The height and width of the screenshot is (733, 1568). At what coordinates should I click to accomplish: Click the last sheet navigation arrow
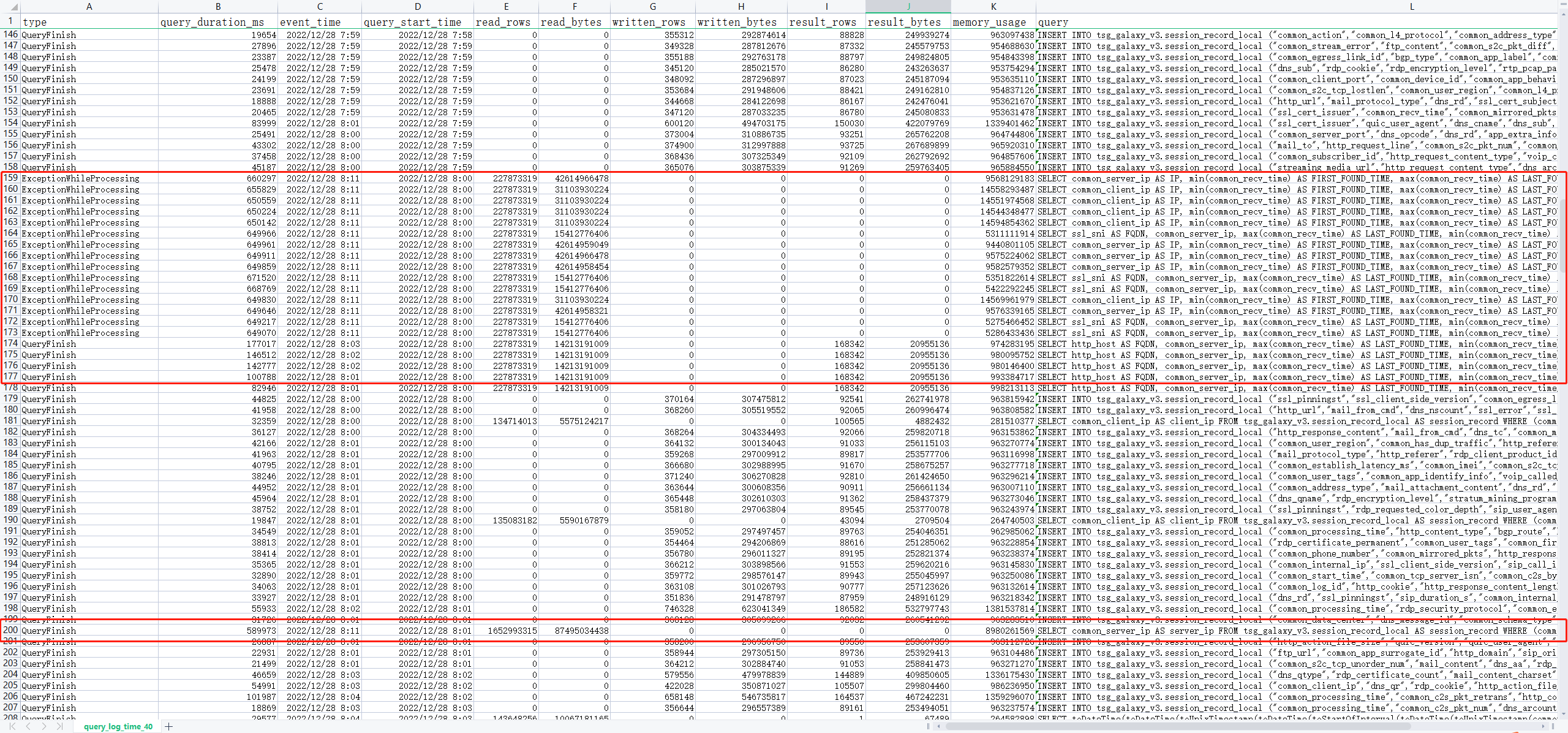59,726
